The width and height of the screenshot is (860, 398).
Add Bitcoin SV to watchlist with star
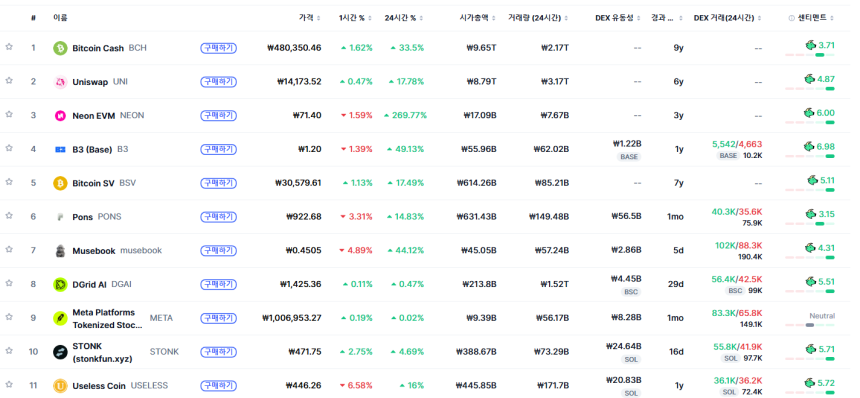point(9,182)
